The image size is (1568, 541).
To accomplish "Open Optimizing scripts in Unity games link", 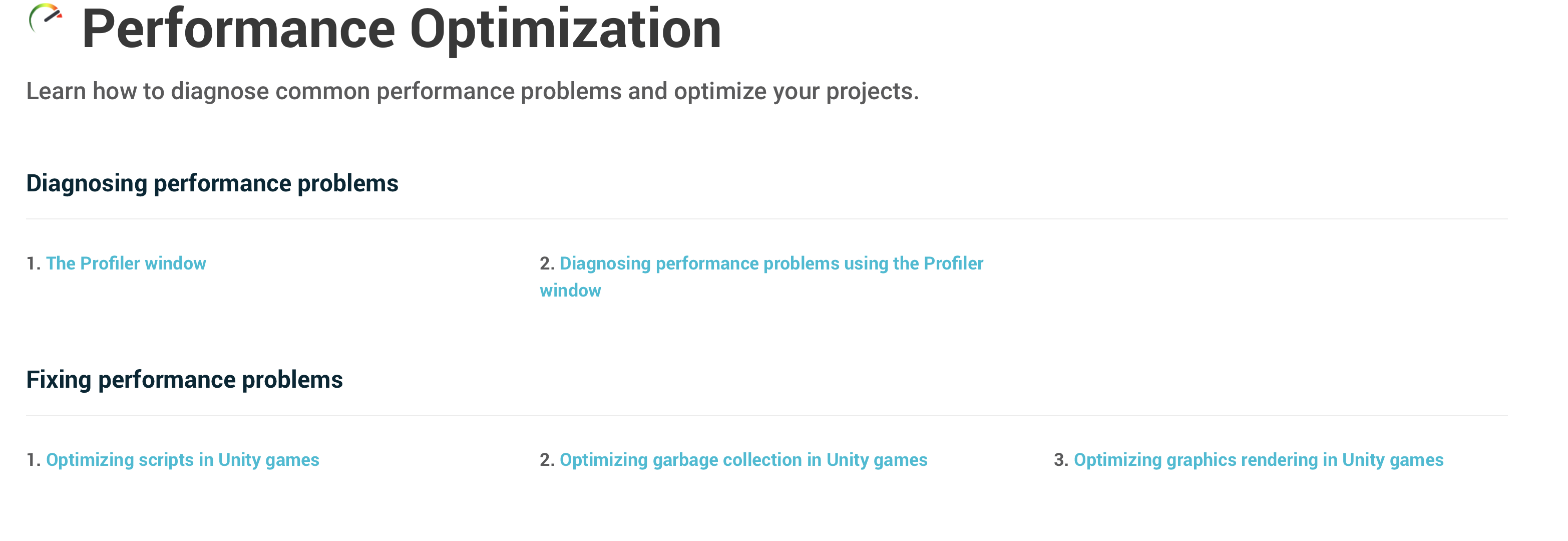I will click(x=183, y=459).
